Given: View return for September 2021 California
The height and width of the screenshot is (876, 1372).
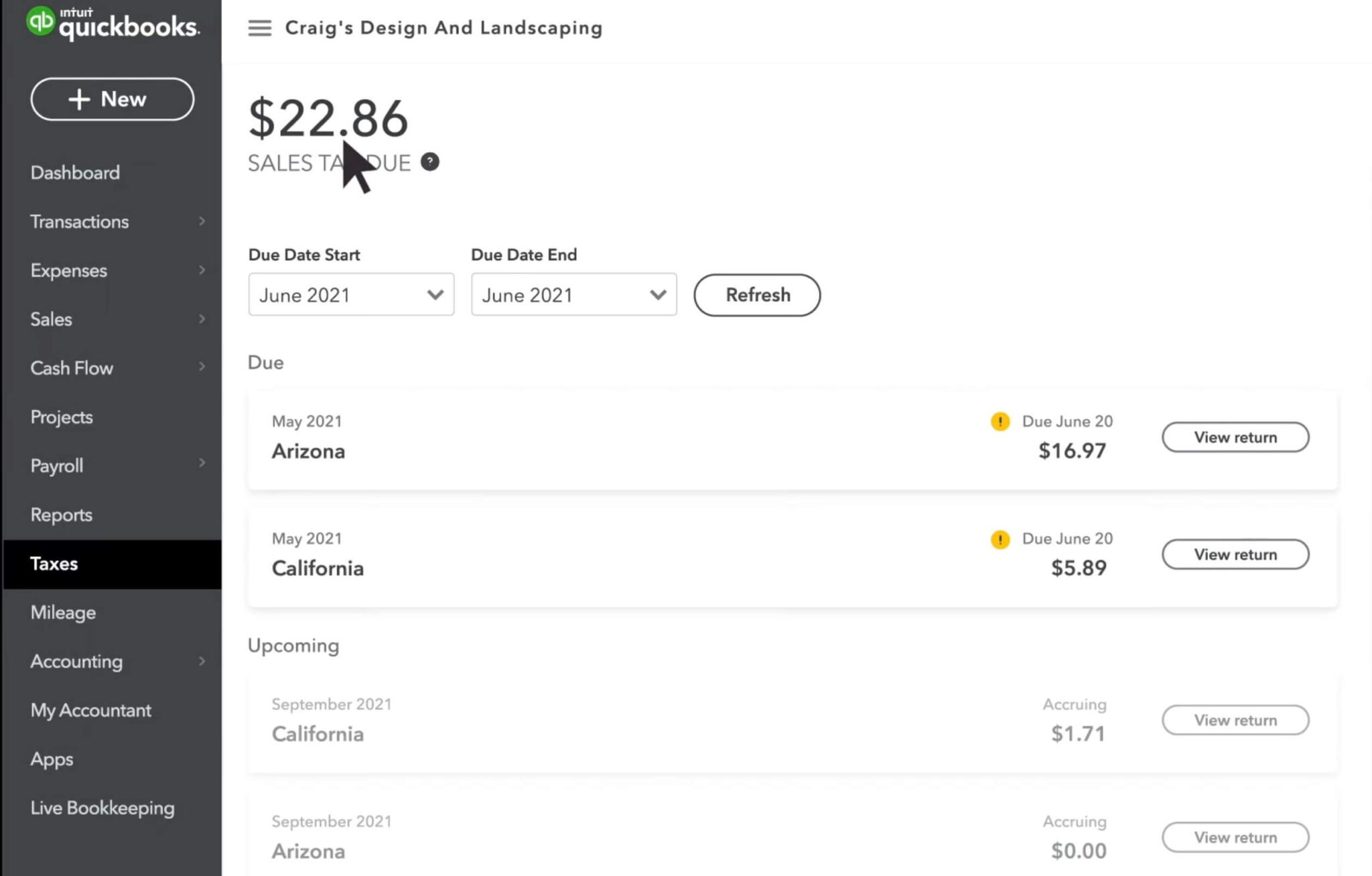Looking at the screenshot, I should coord(1235,720).
